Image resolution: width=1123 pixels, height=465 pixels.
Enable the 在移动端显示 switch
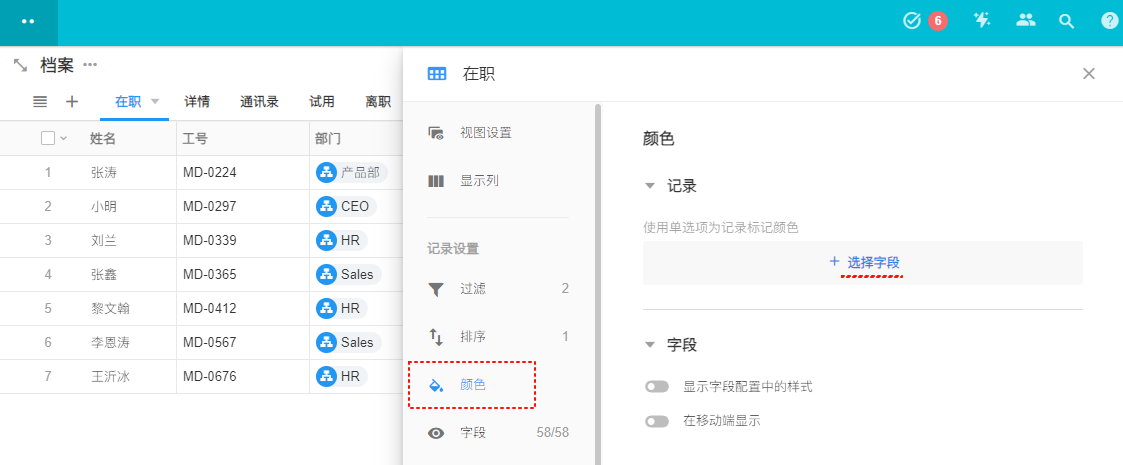pyautogui.click(x=657, y=421)
